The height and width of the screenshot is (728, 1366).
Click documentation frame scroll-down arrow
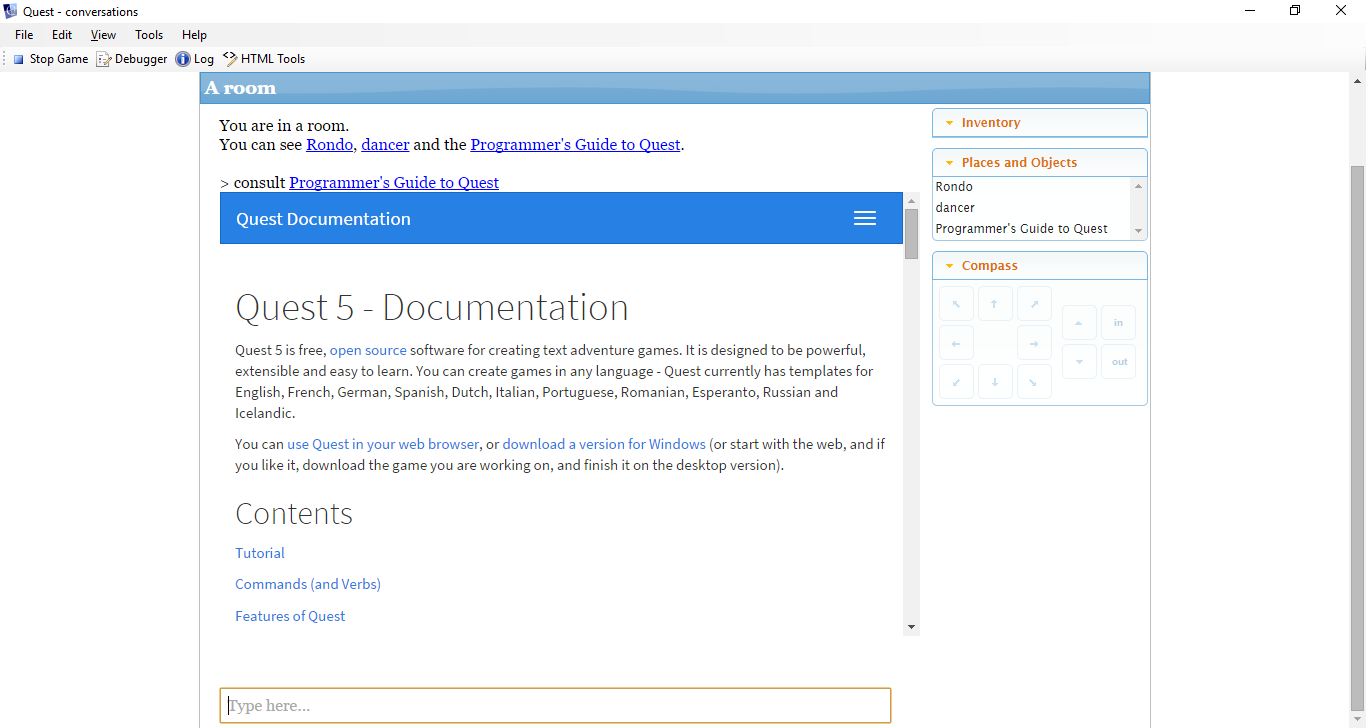tap(911, 627)
